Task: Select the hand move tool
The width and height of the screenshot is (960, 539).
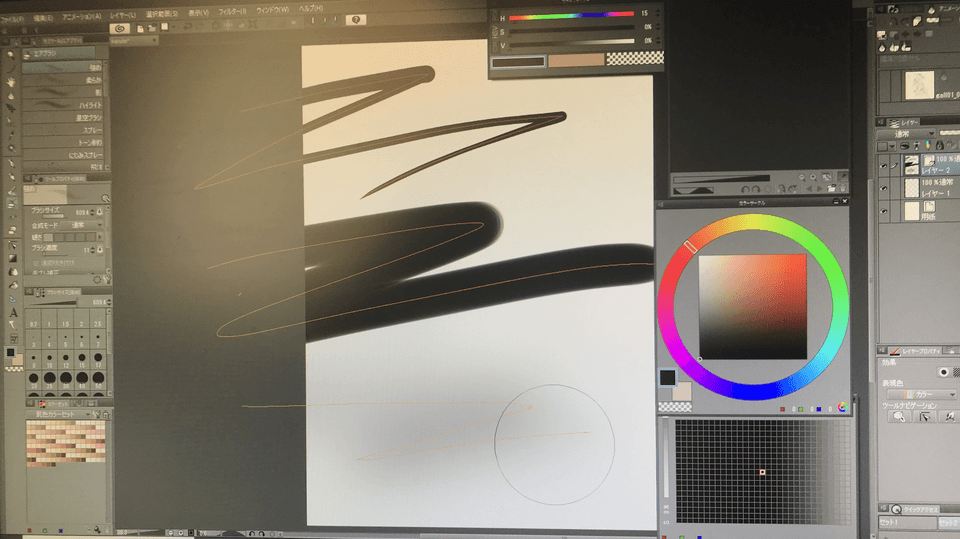Action: (11, 83)
